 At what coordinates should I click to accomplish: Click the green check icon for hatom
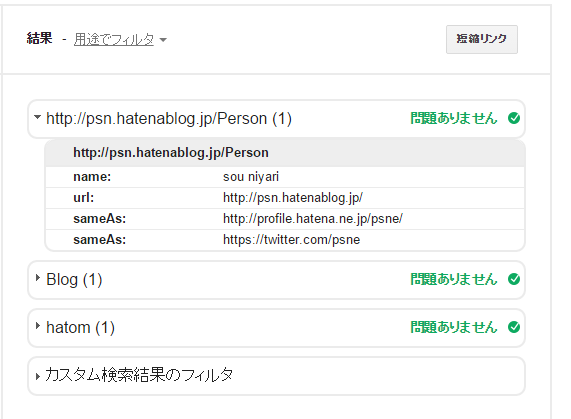tap(514, 327)
